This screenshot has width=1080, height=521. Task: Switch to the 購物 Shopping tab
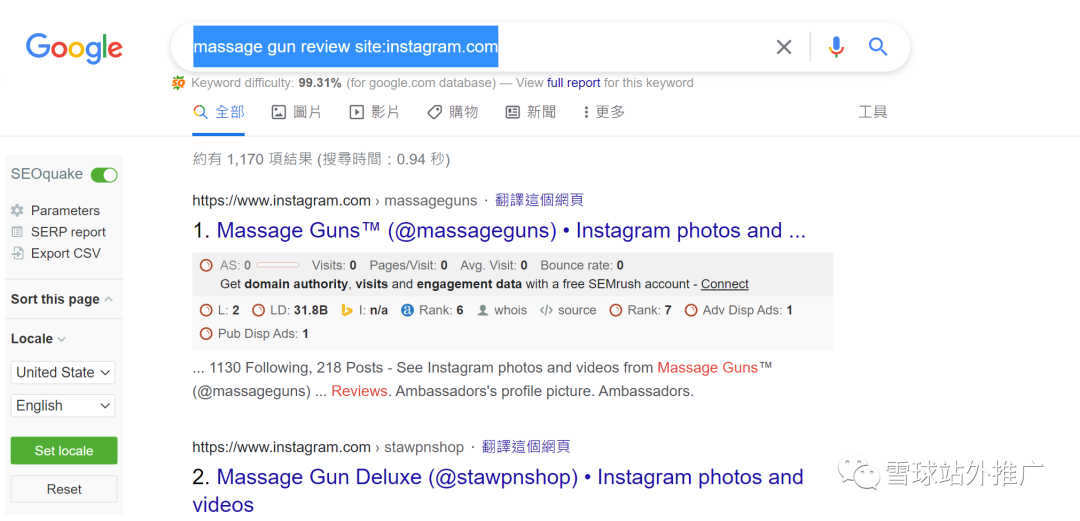click(453, 112)
